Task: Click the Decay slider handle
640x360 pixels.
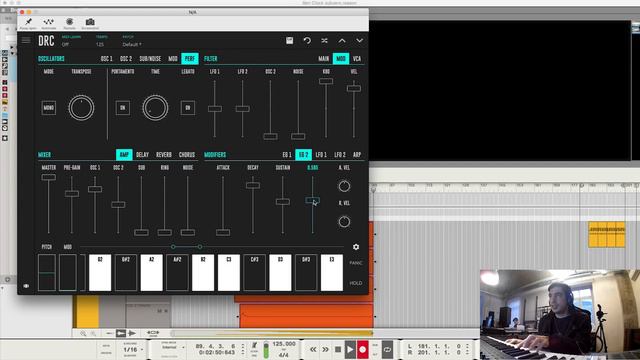Action: (x=253, y=185)
